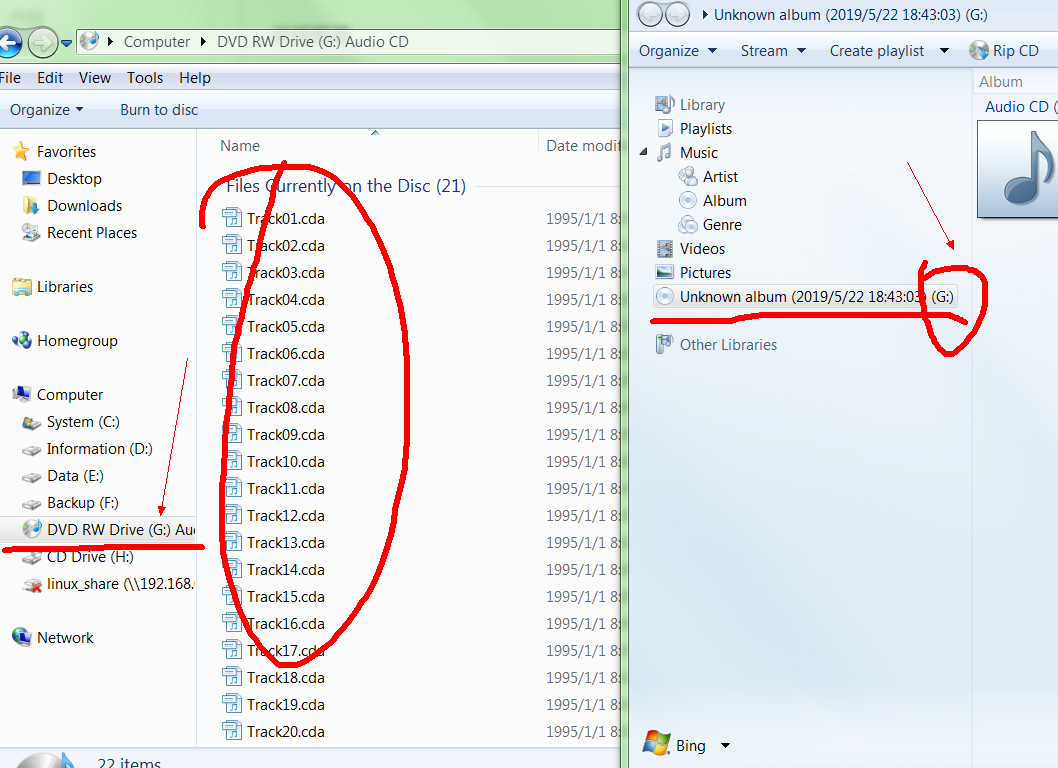
Task: Collapse the Music tree node
Action: coord(644,153)
